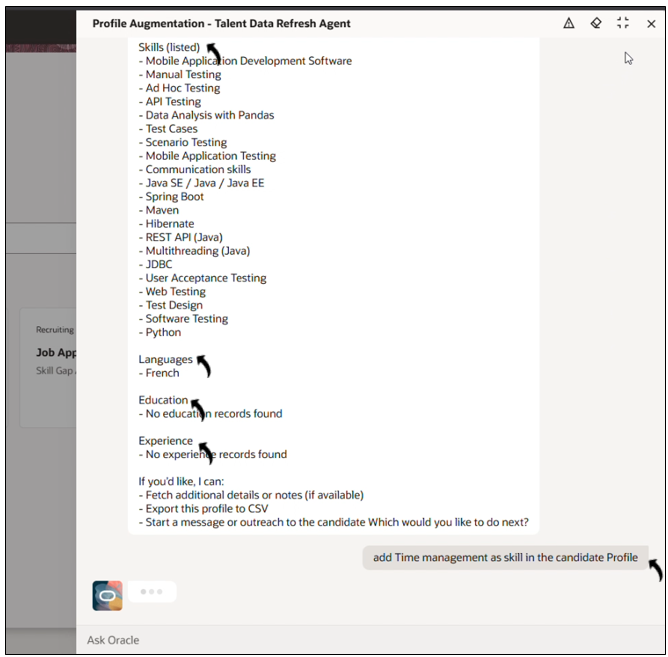This screenshot has height=657, width=668.
Task: Click the Experience heading in the response
Action: pyautogui.click(x=165, y=441)
